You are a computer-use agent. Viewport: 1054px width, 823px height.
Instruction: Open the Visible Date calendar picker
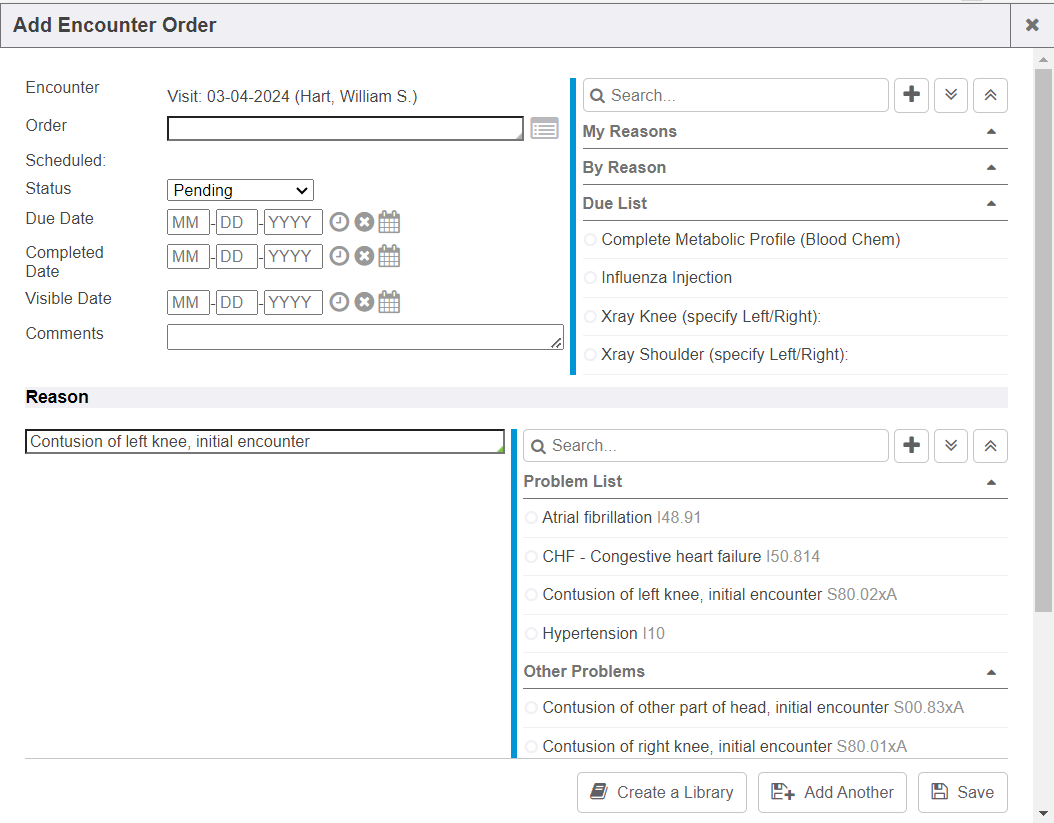(389, 302)
